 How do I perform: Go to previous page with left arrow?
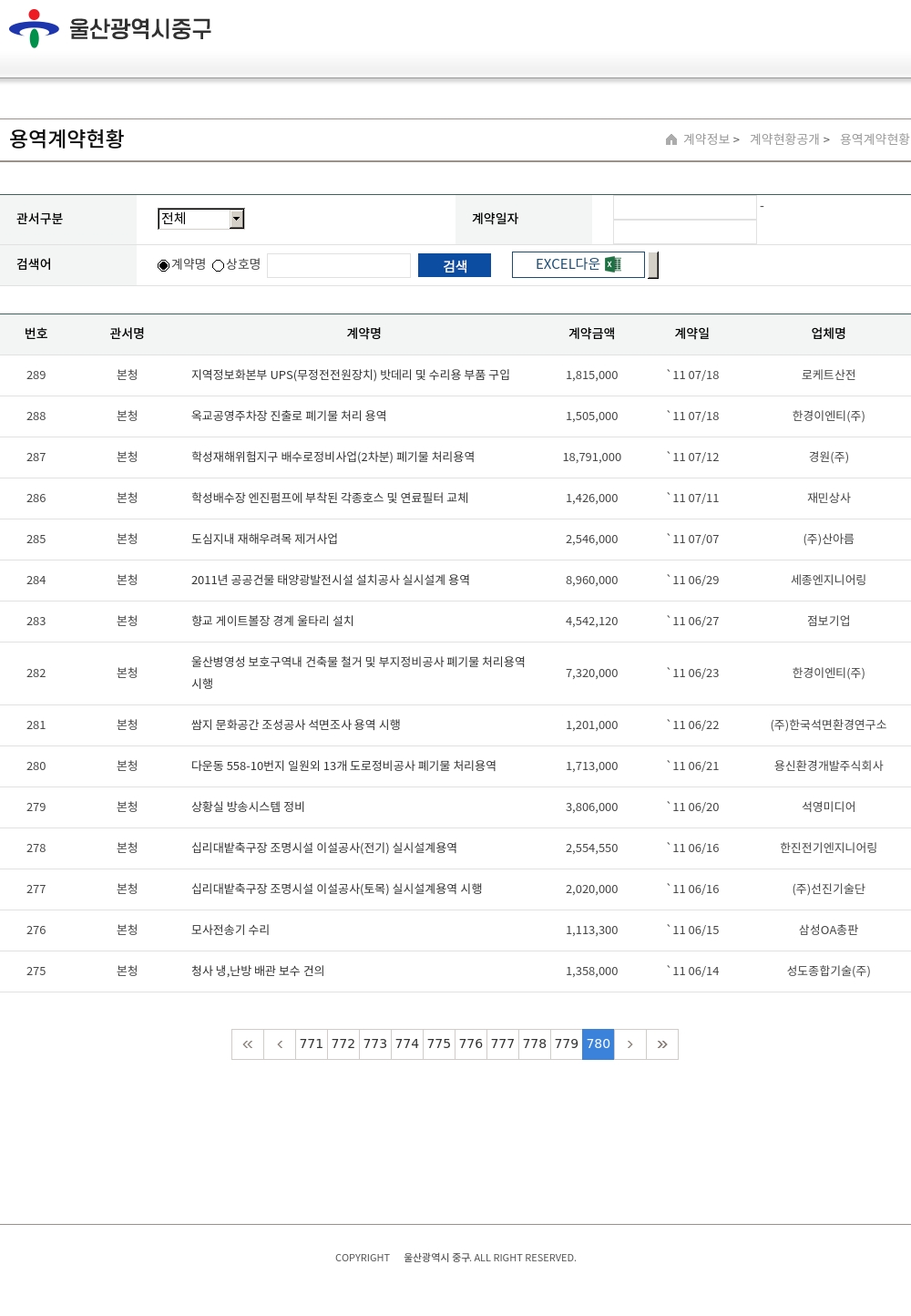pos(280,1044)
